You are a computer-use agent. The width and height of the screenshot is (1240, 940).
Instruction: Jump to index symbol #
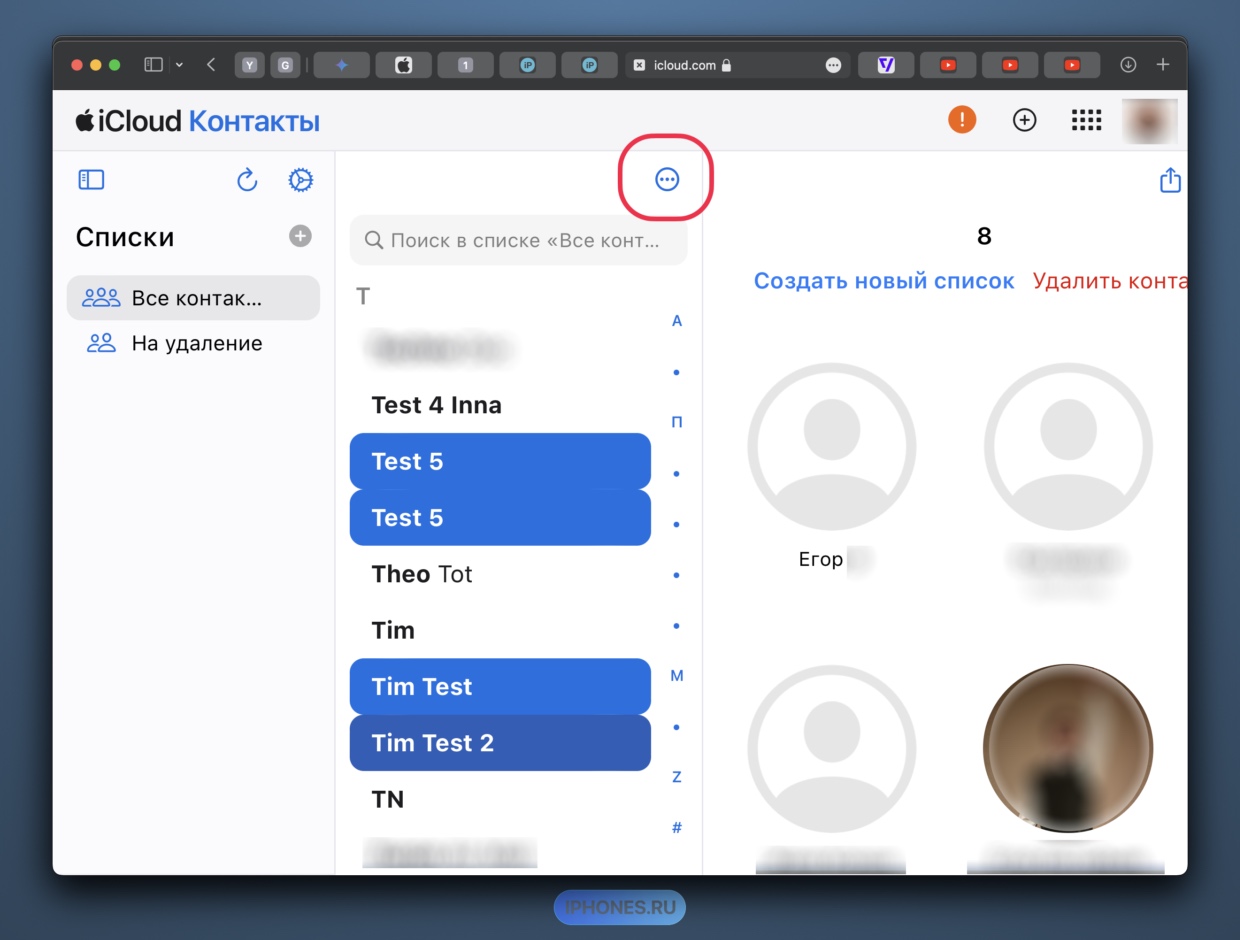pyautogui.click(x=677, y=828)
